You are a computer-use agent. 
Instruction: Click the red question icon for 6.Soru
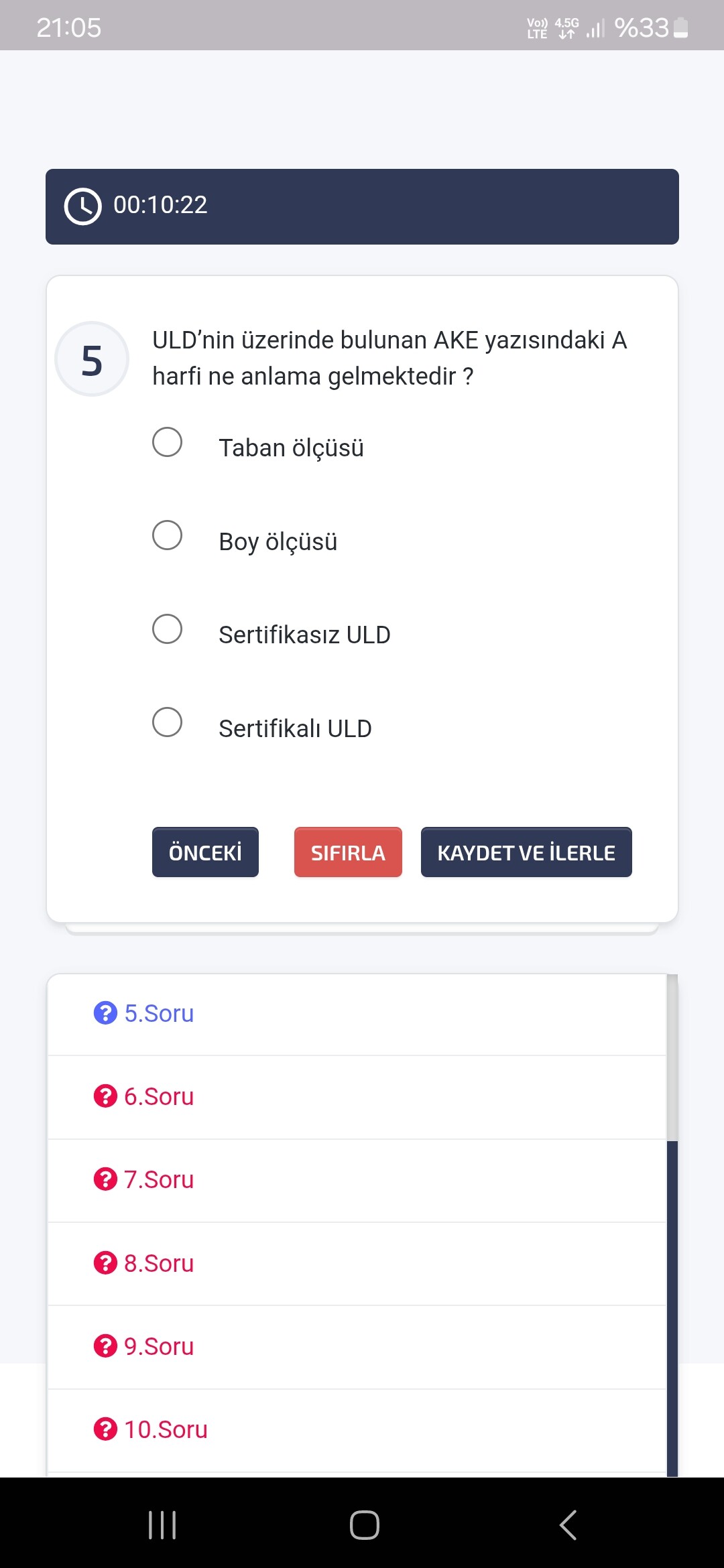[x=105, y=1096]
